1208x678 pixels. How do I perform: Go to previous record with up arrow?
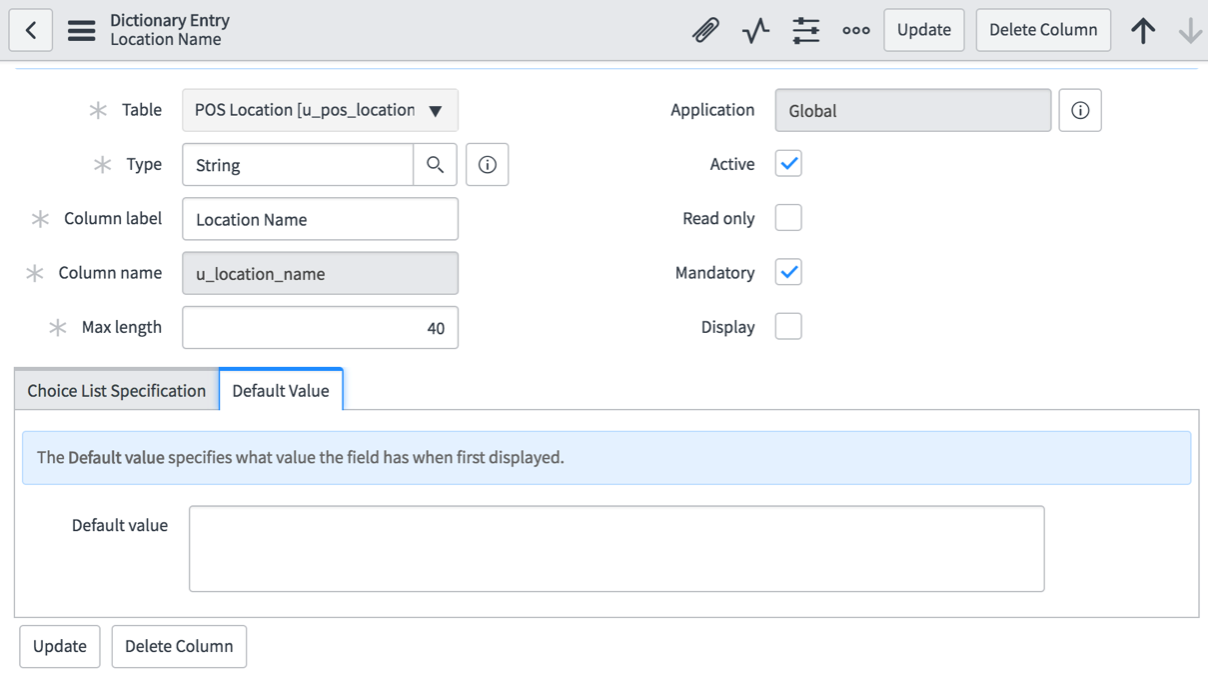[x=1143, y=31]
